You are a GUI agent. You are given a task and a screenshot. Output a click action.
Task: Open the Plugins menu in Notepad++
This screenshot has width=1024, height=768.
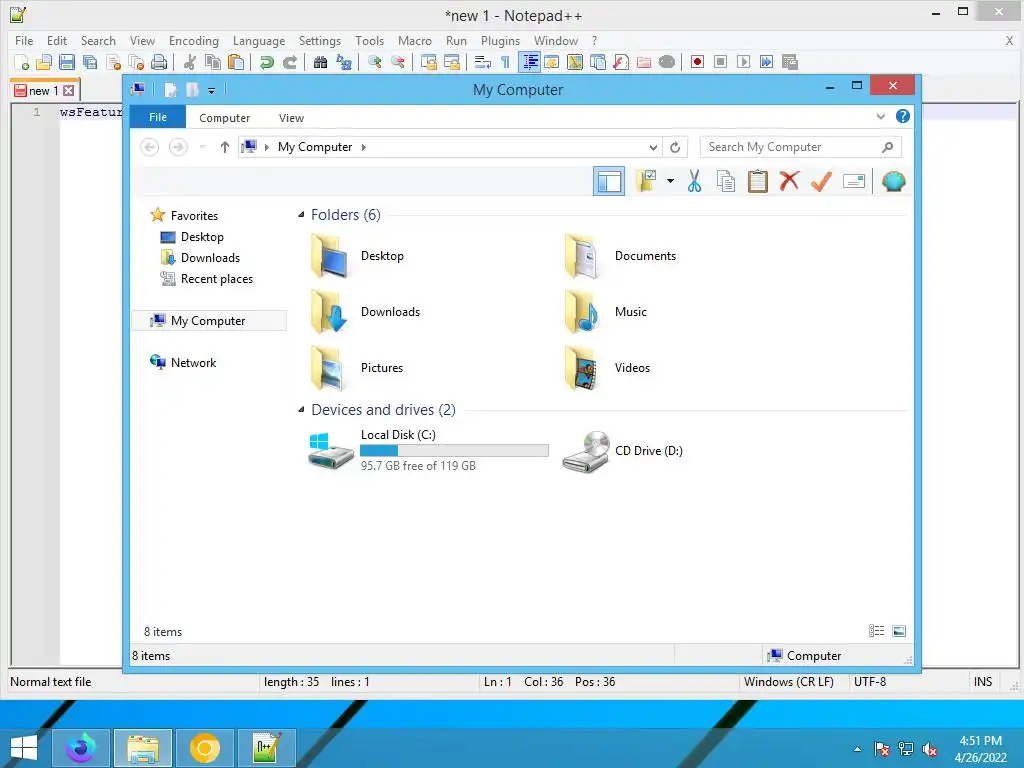[500, 40]
